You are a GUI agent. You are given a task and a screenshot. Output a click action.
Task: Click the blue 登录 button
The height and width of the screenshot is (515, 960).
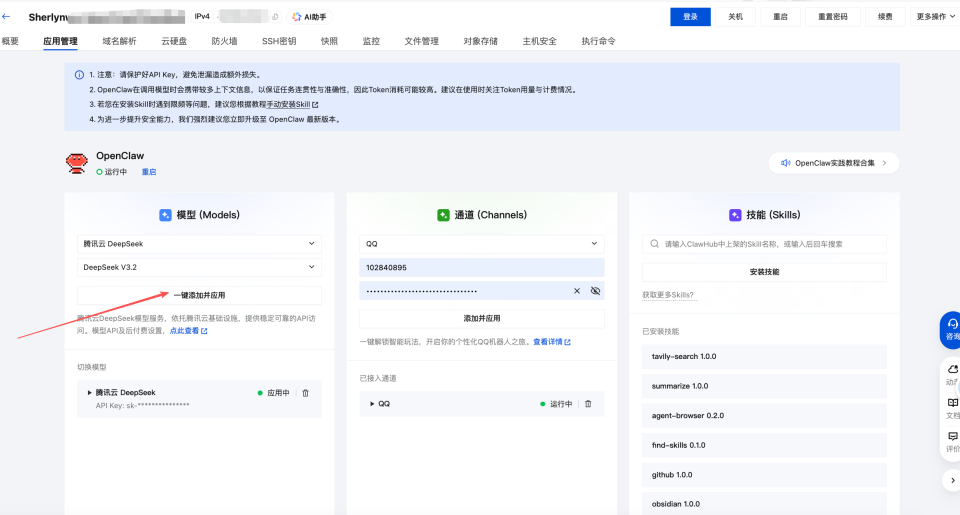tap(691, 17)
